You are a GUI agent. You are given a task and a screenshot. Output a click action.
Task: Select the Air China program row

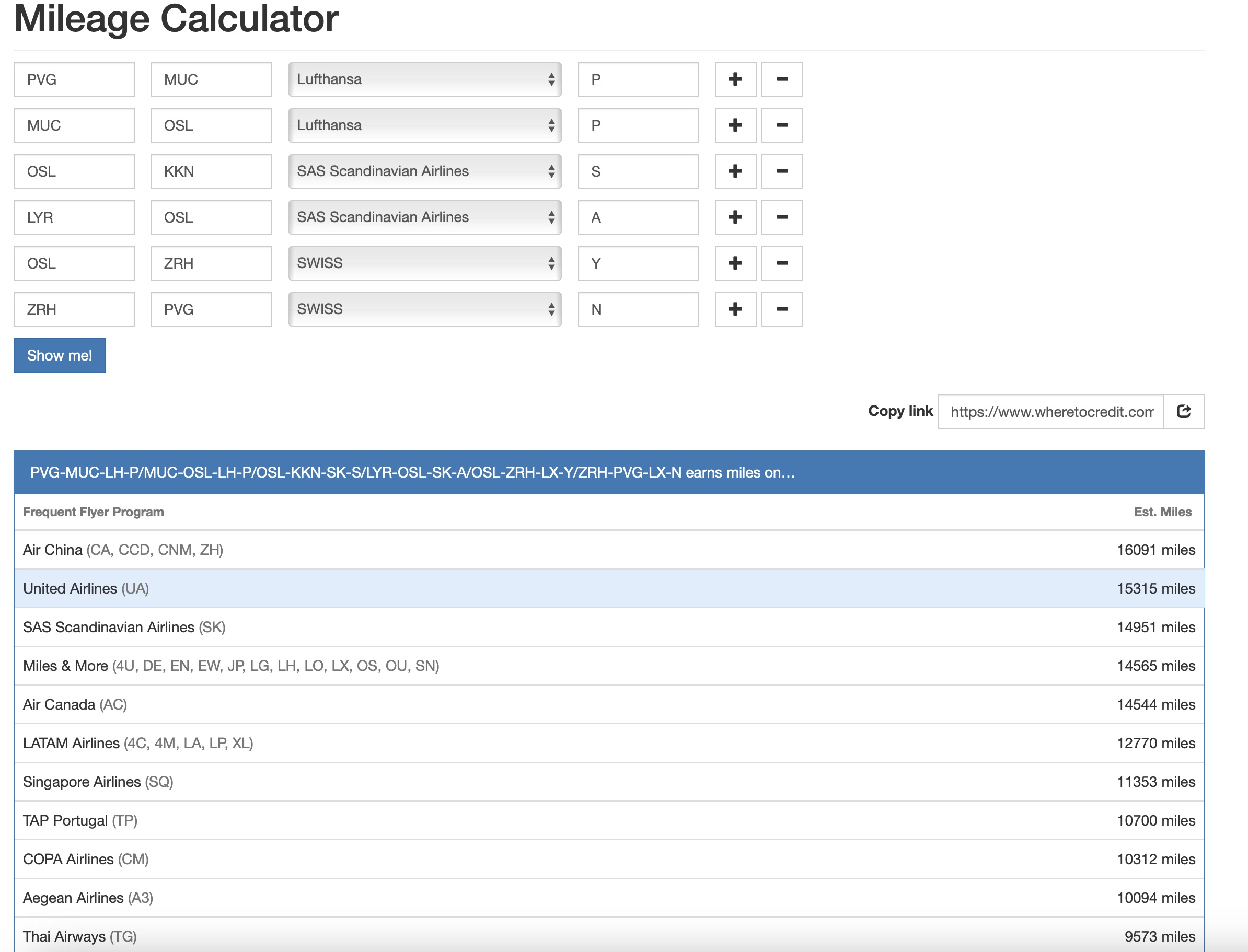pyautogui.click(x=609, y=550)
